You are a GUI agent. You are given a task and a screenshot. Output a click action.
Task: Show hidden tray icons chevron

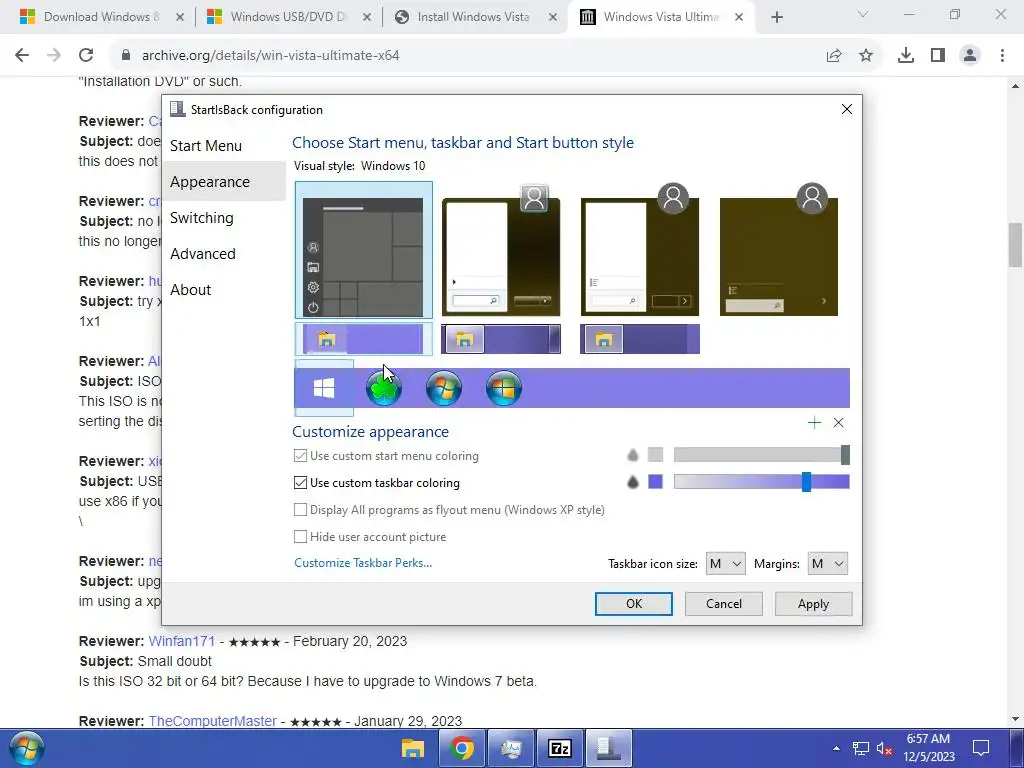(x=837, y=748)
